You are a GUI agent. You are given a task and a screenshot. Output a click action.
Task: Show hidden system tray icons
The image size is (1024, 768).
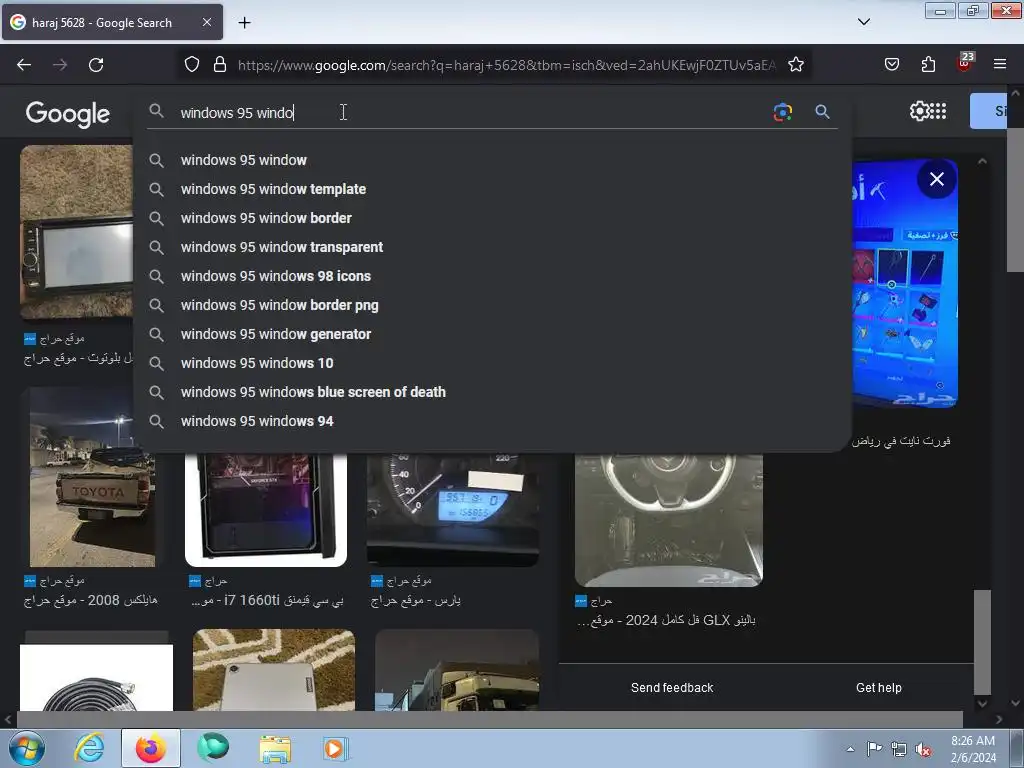pos(850,749)
